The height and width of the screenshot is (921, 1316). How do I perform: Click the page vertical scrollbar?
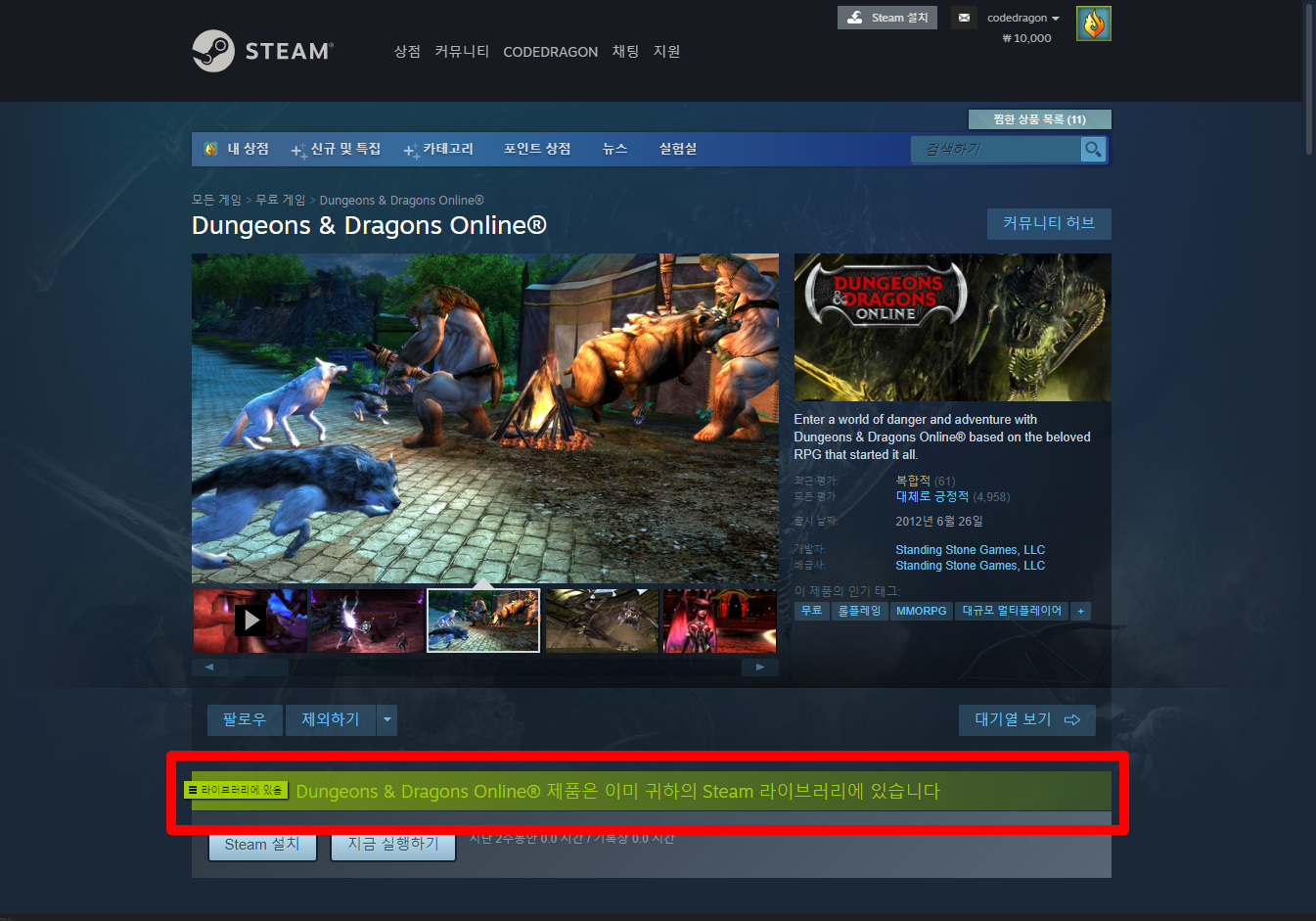[x=1309, y=78]
